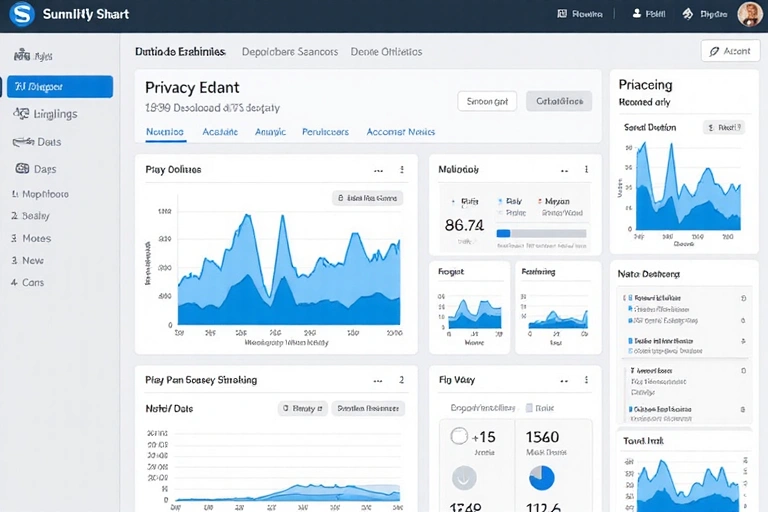
Task: Click the grey button in Privacy Edant header
Action: (559, 101)
